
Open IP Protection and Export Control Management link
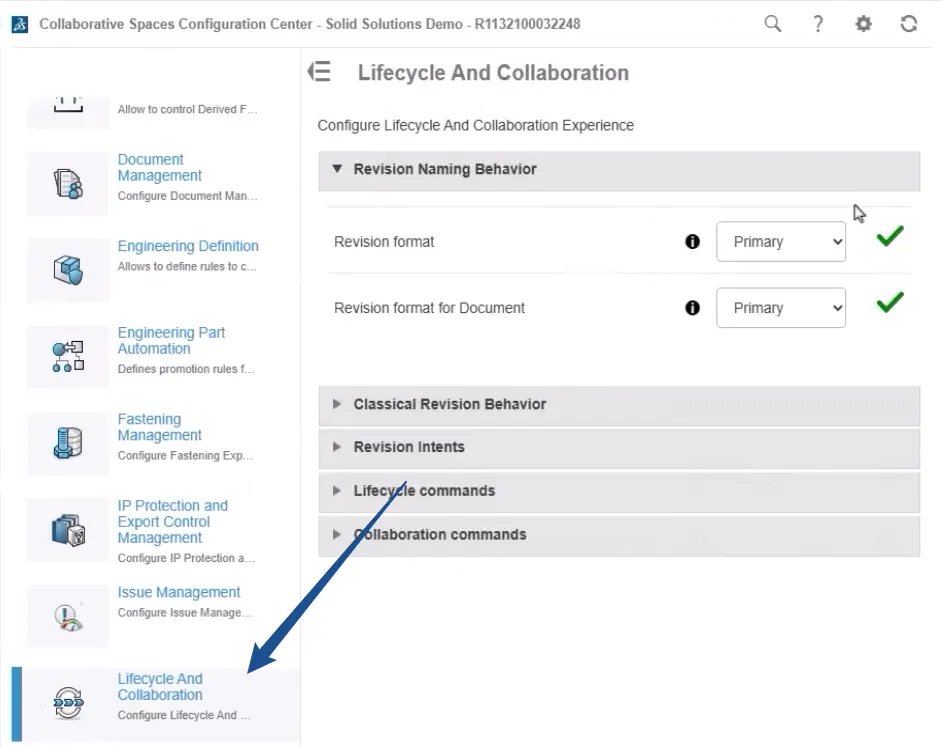(173, 522)
